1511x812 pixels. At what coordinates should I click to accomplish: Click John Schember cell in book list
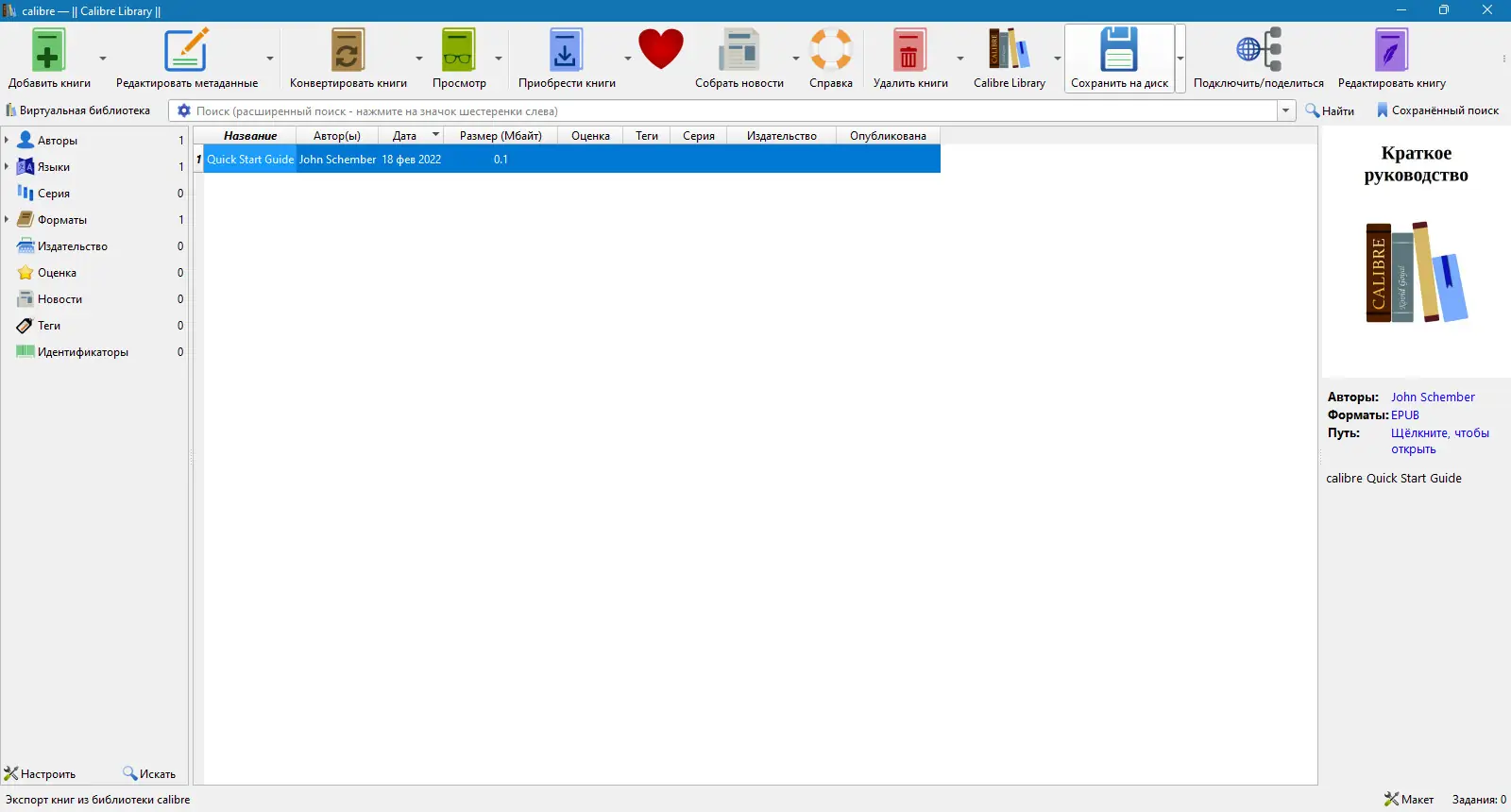pyautogui.click(x=337, y=160)
